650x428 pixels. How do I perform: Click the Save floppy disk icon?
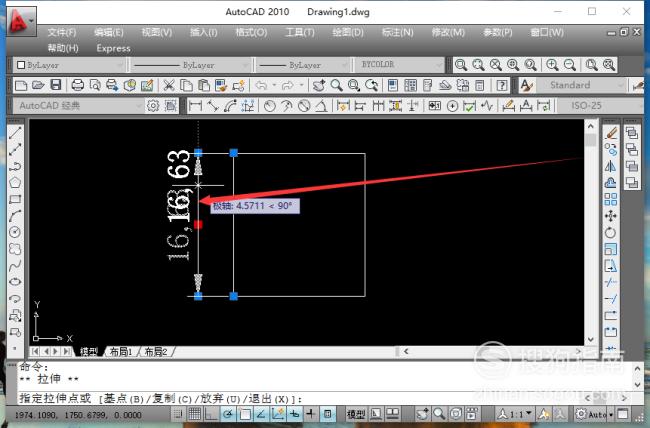point(56,85)
